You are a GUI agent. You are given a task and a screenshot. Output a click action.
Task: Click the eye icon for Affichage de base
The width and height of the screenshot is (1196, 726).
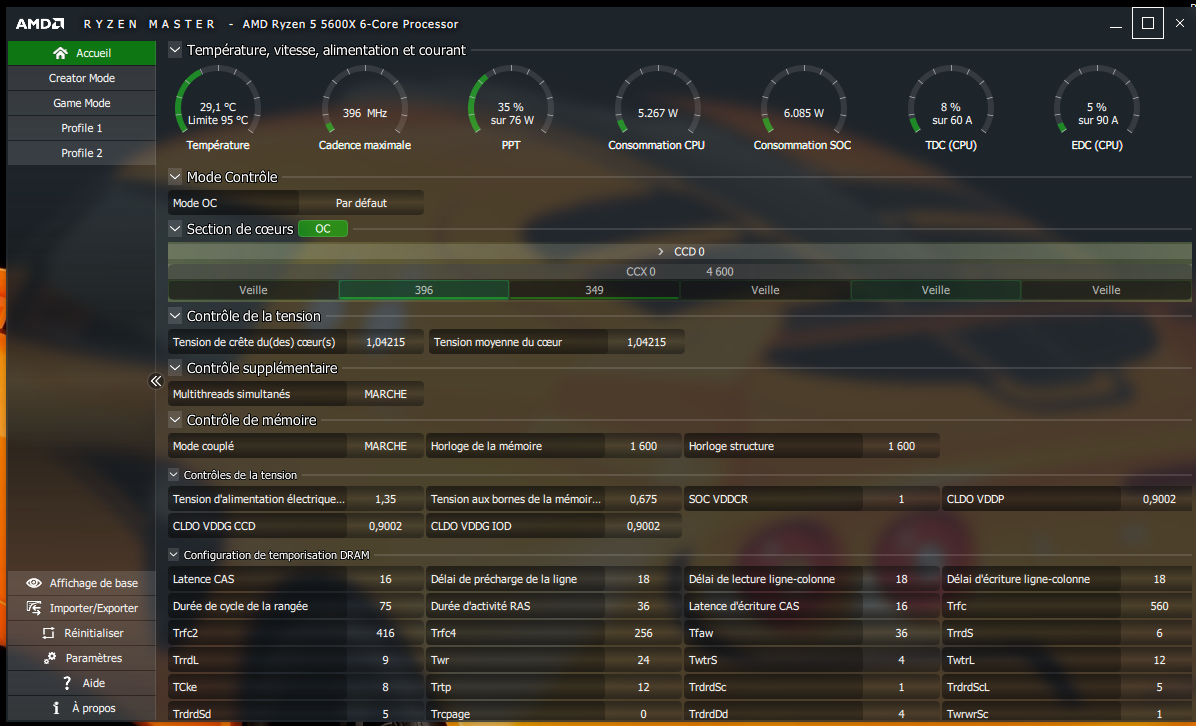pos(34,583)
